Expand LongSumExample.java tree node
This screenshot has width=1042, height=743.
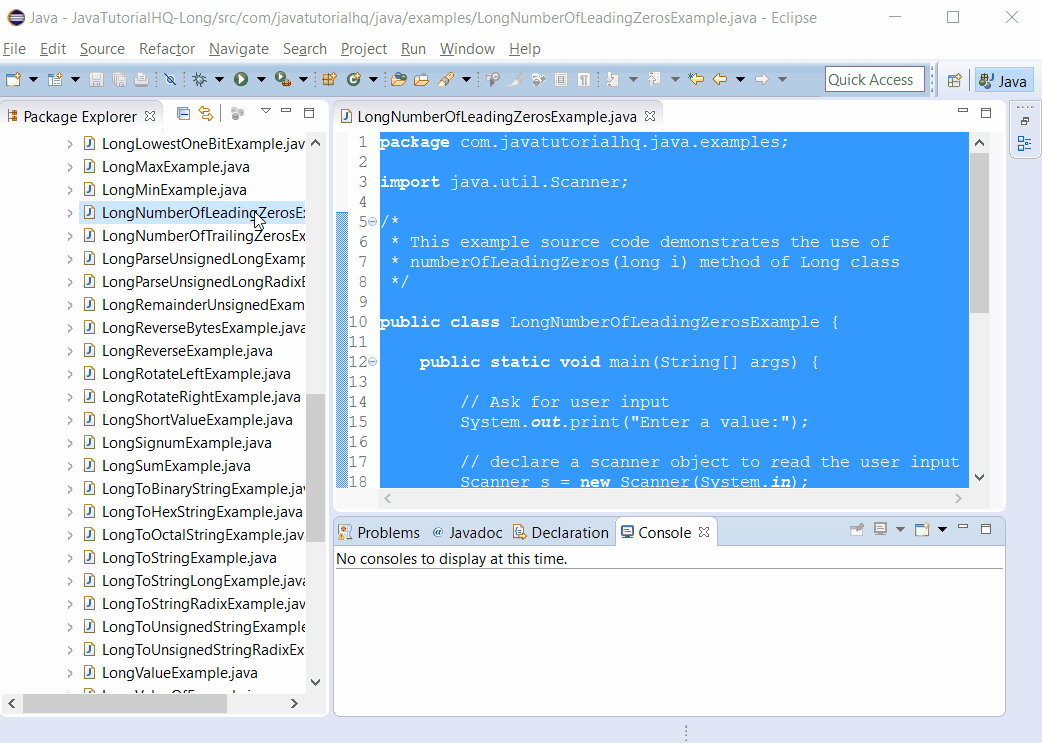(x=70, y=466)
